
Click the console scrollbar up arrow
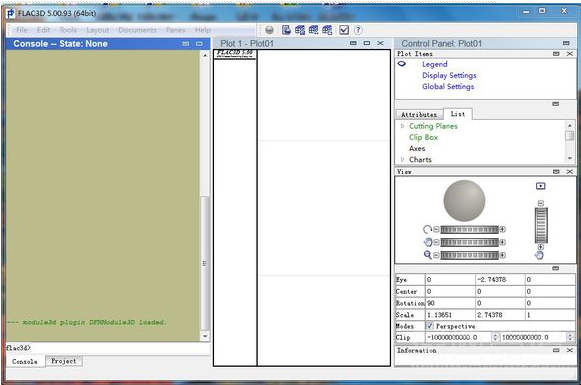(x=205, y=55)
